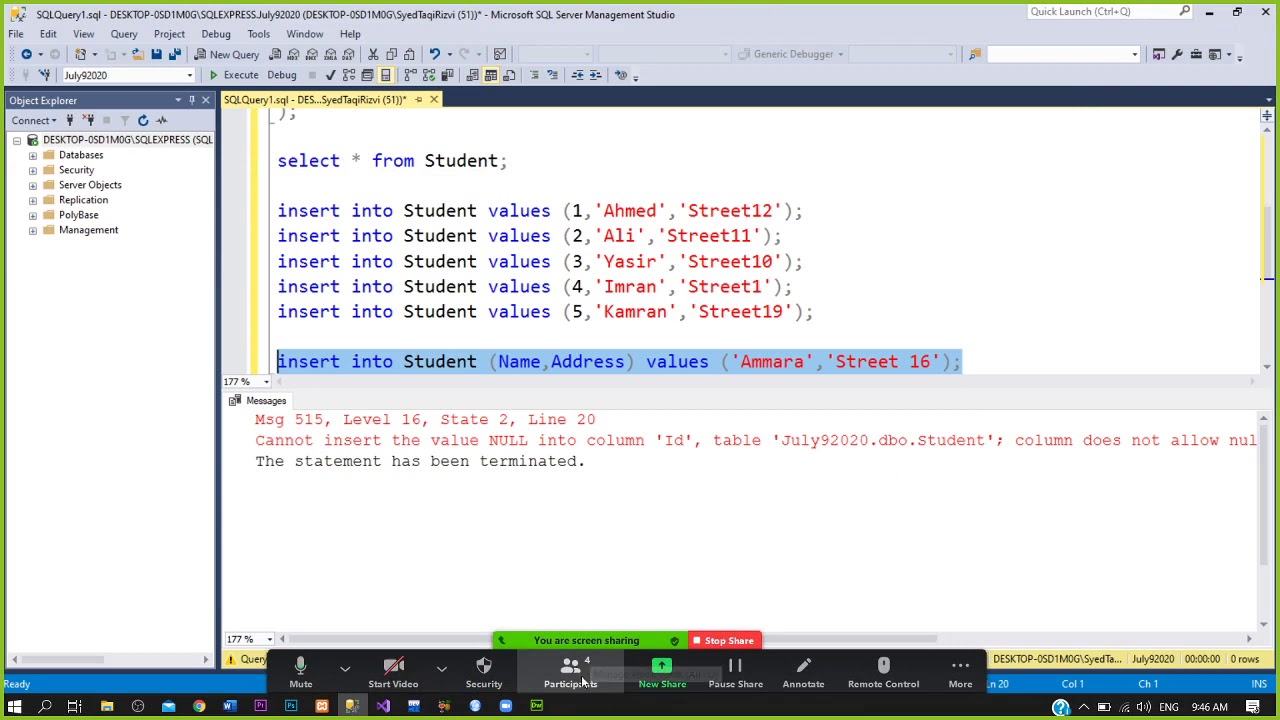1280x720 pixels.
Task: Click the Undo arrow icon
Action: [434, 54]
